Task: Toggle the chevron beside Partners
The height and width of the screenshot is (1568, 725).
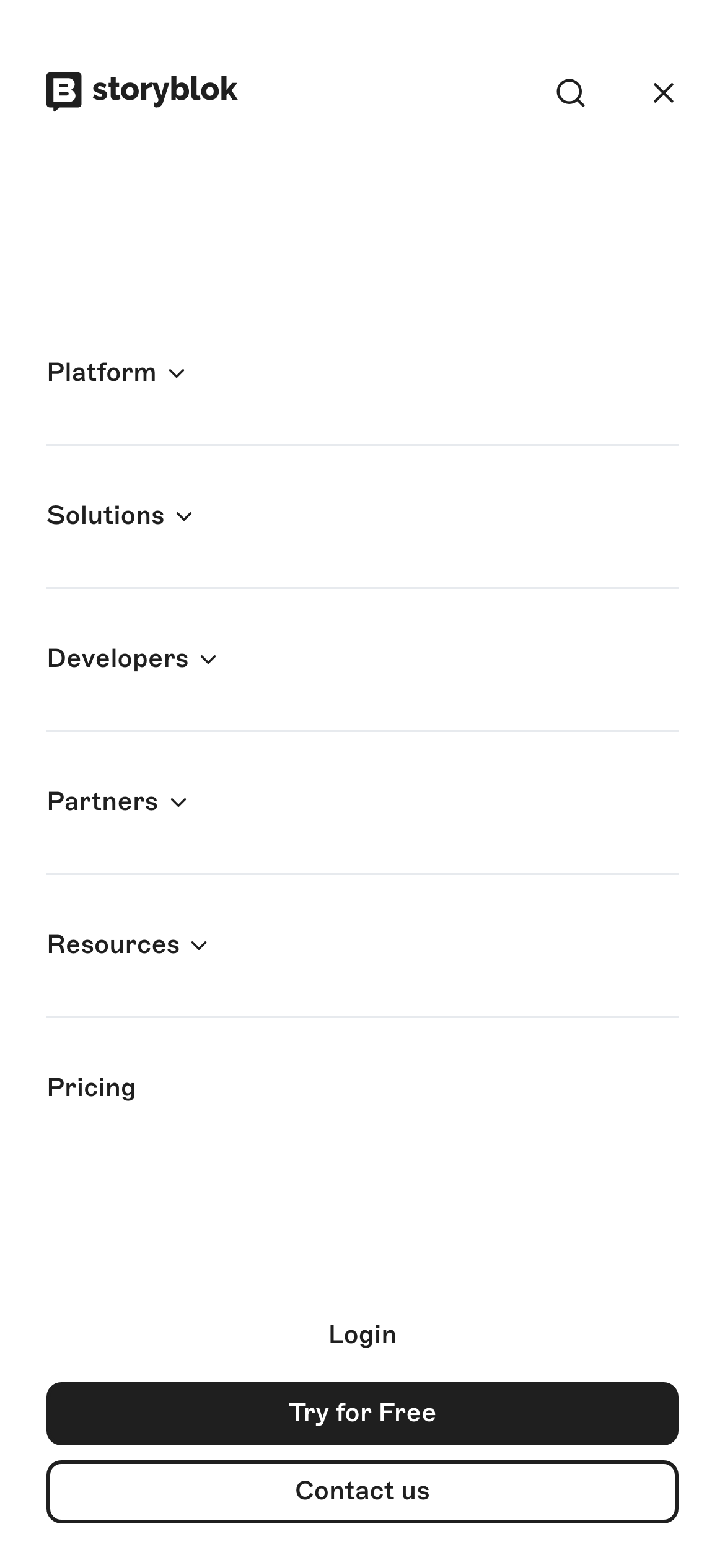Action: 178,803
